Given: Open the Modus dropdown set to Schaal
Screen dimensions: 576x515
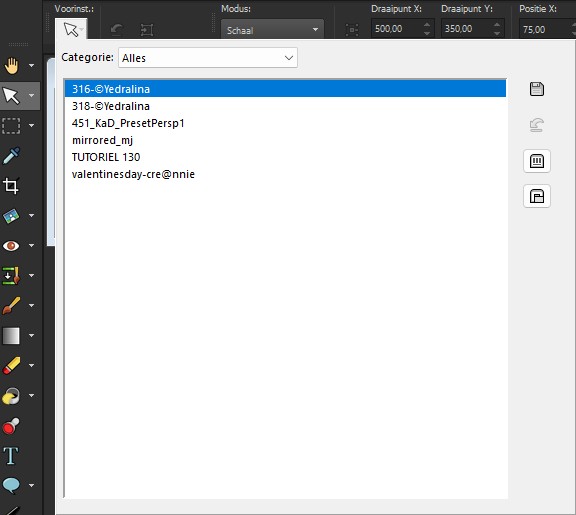Looking at the screenshot, I should click(x=272, y=29).
